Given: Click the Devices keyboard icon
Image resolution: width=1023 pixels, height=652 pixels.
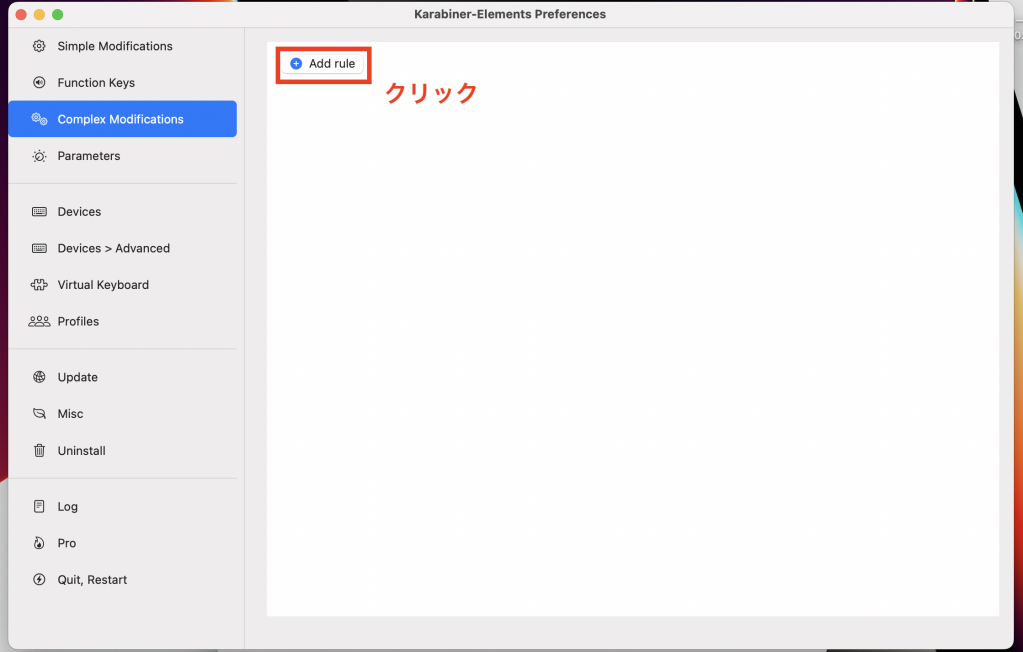Looking at the screenshot, I should 39,211.
